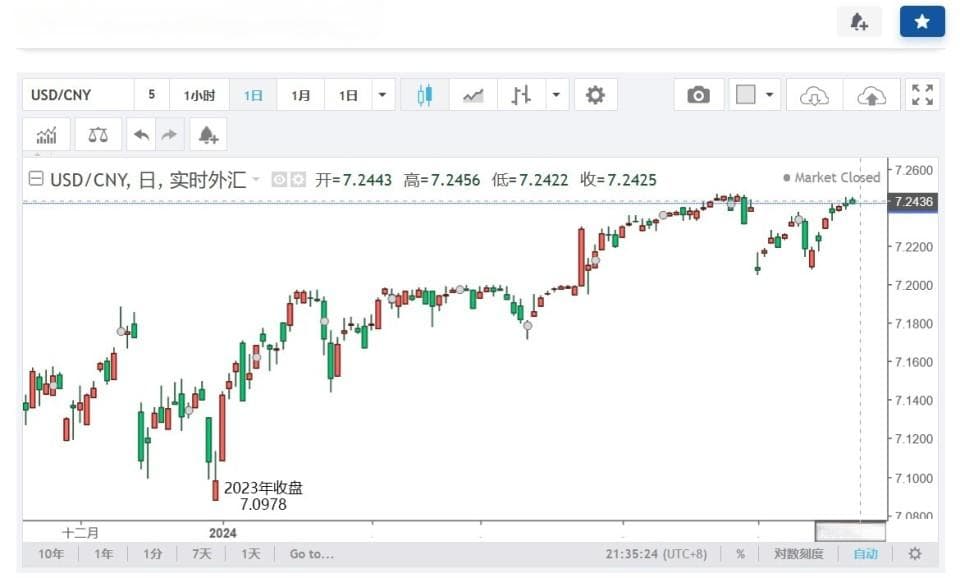Open the axis settings gear at the bottom right
960x578 pixels.
click(x=915, y=554)
